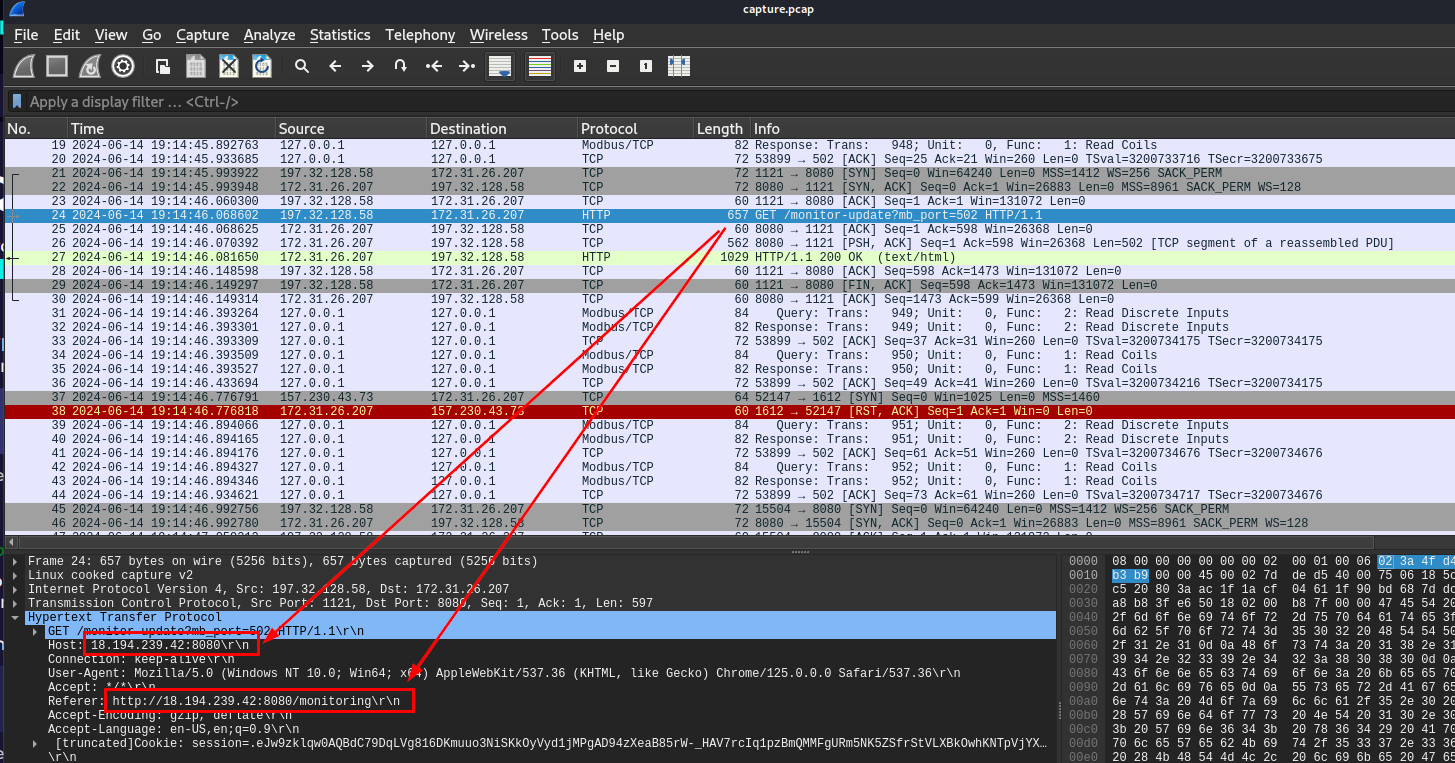This screenshot has height=763, width=1455.
Task: Jump to the last packet
Action: [467, 67]
